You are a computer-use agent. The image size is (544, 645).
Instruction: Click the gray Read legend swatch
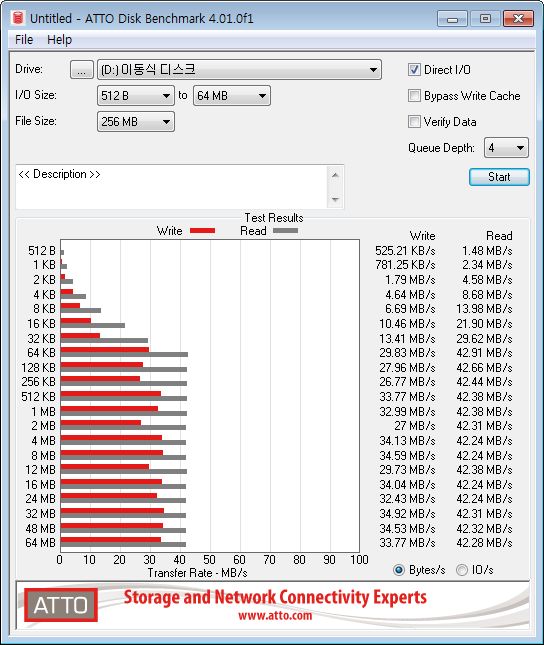(285, 231)
